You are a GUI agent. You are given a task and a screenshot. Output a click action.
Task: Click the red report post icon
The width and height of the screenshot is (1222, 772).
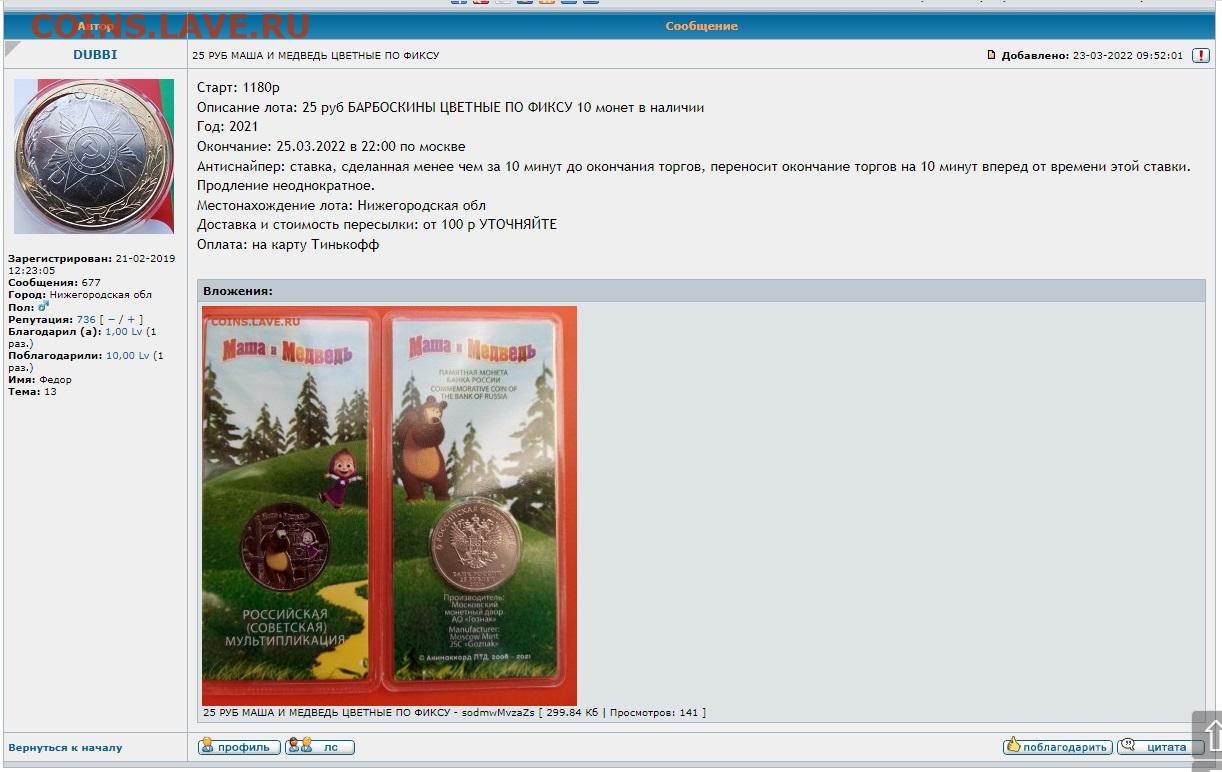pos(1200,56)
